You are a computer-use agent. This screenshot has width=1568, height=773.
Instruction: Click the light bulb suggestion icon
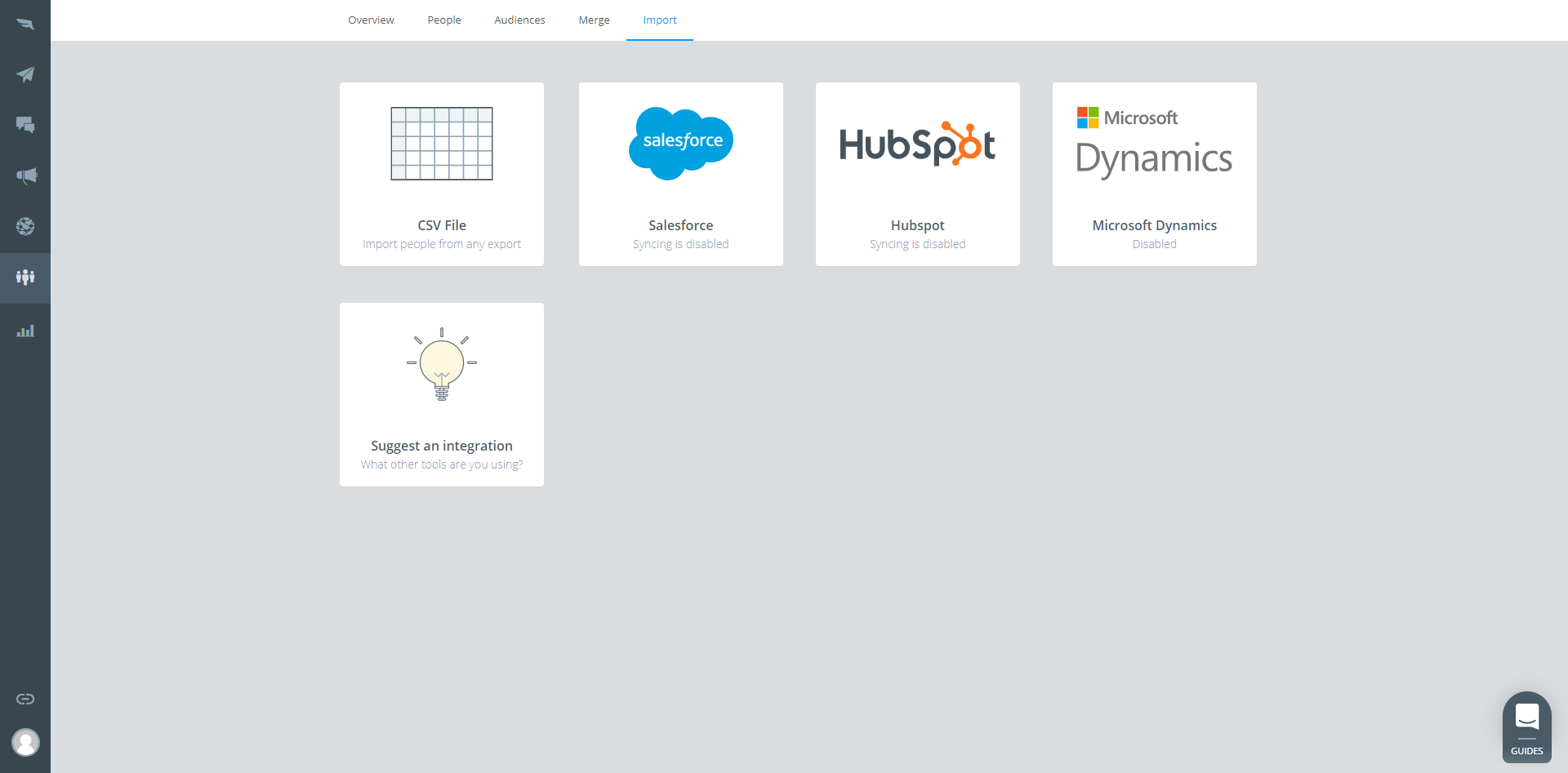(442, 364)
